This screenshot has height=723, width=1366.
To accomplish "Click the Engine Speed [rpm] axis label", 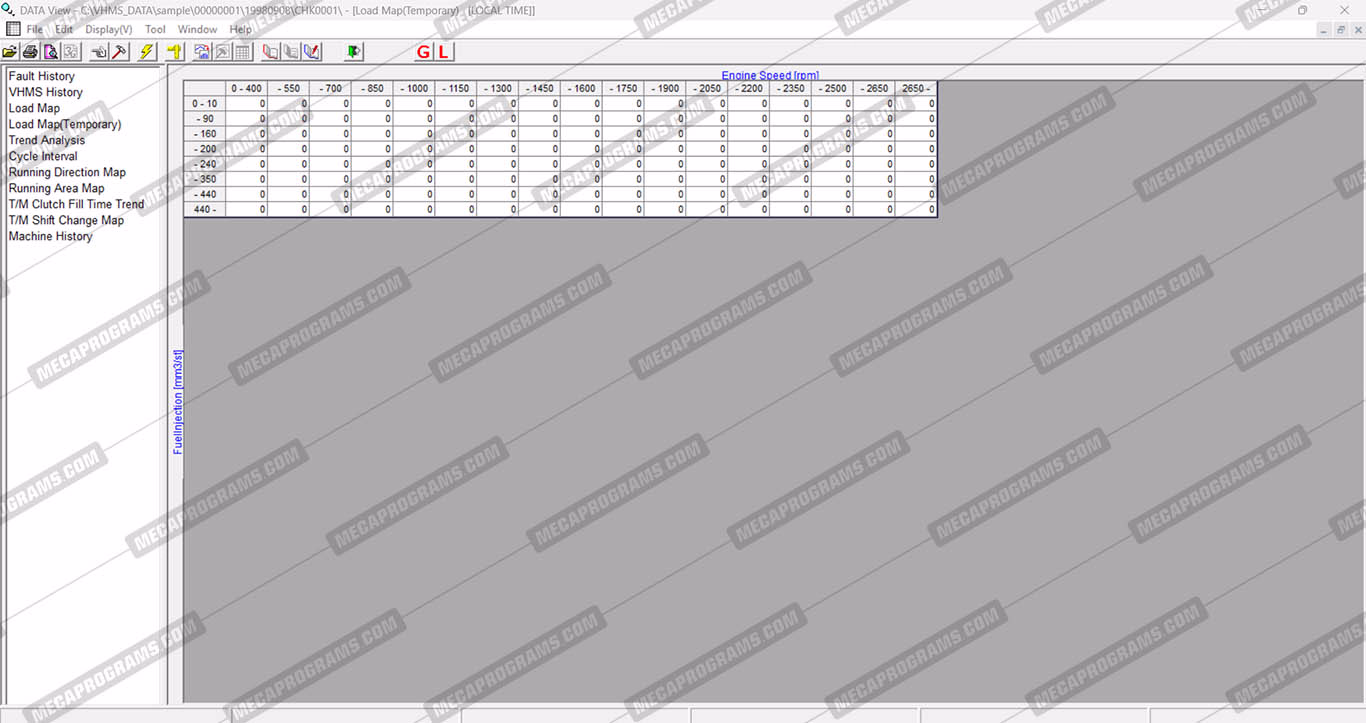I will (x=770, y=75).
